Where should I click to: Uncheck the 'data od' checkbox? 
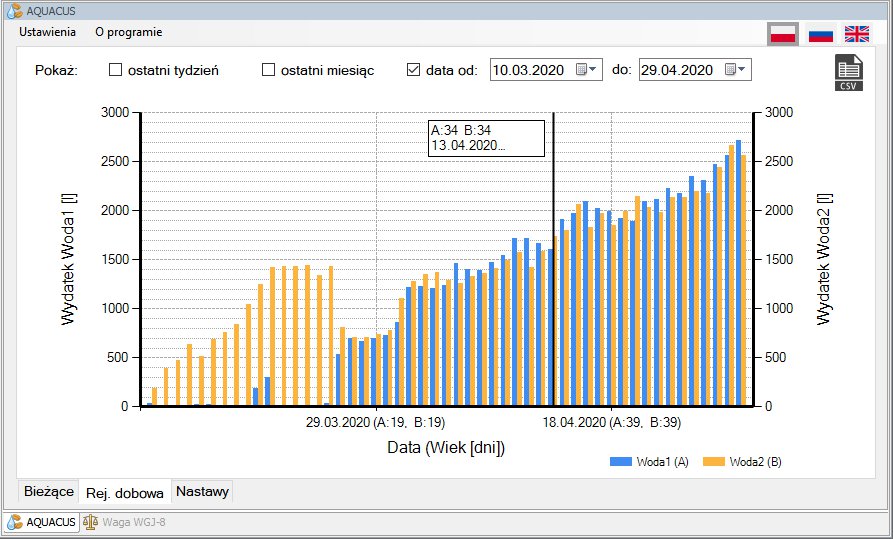tap(413, 70)
